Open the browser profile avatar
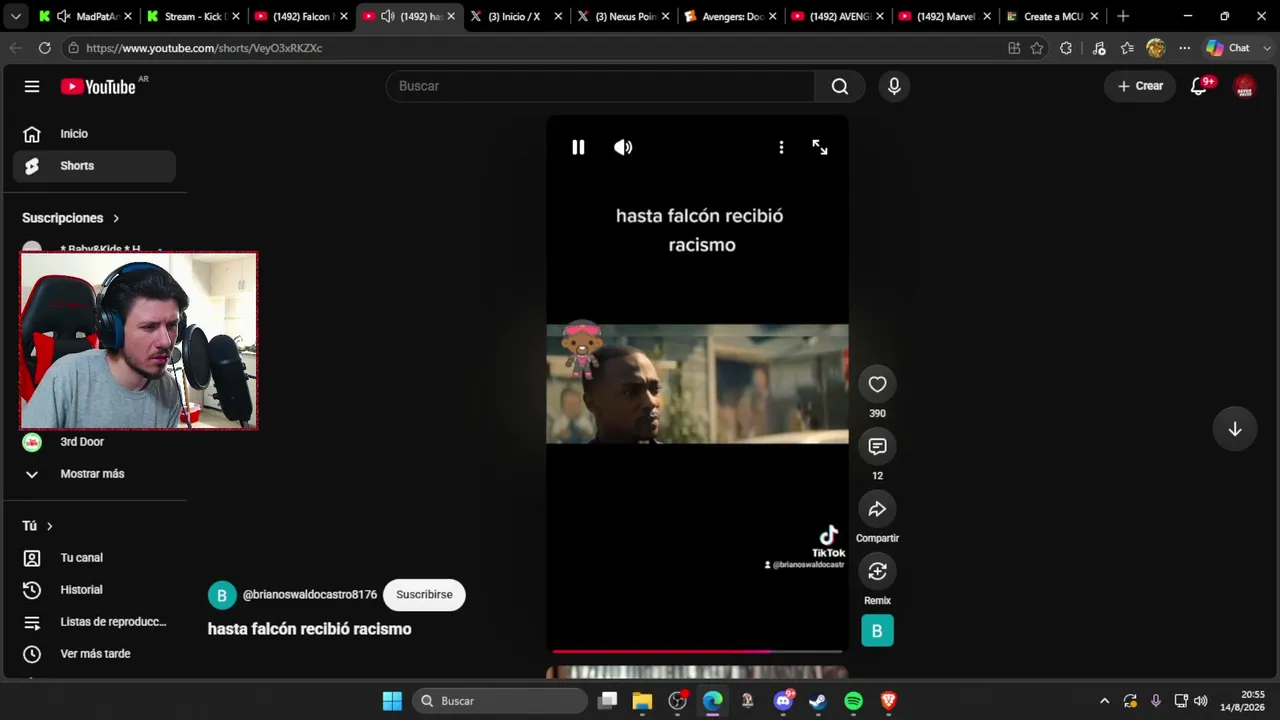The image size is (1280, 720). tap(1156, 48)
